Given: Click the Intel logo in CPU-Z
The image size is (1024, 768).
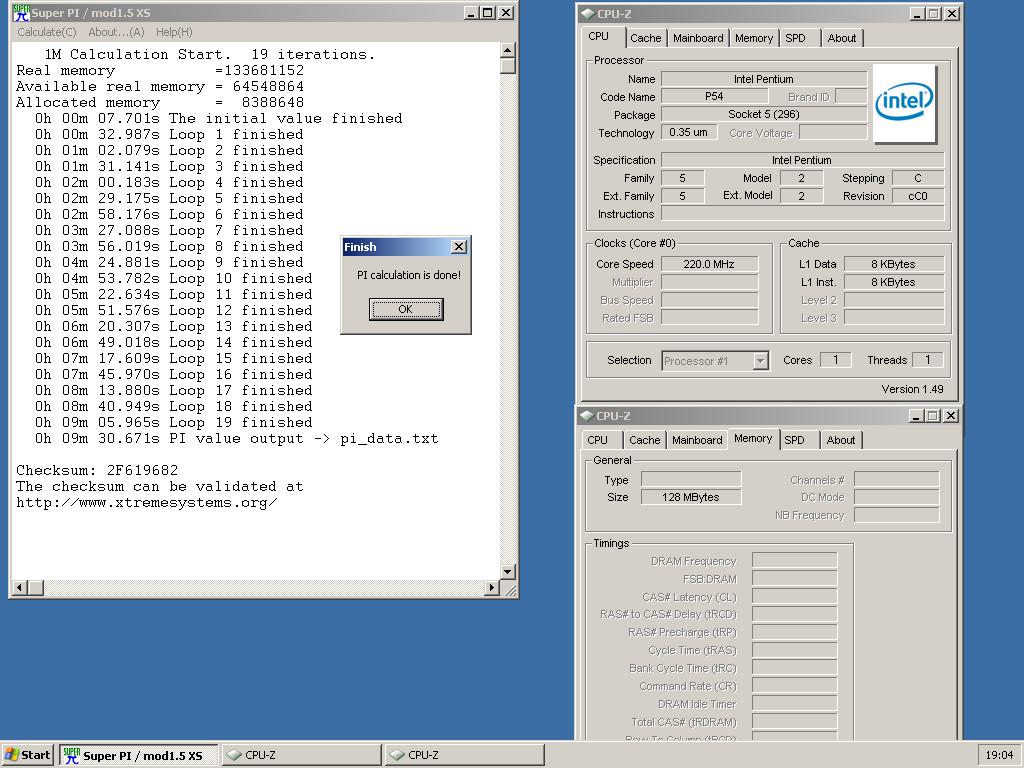Looking at the screenshot, I should tap(904, 103).
